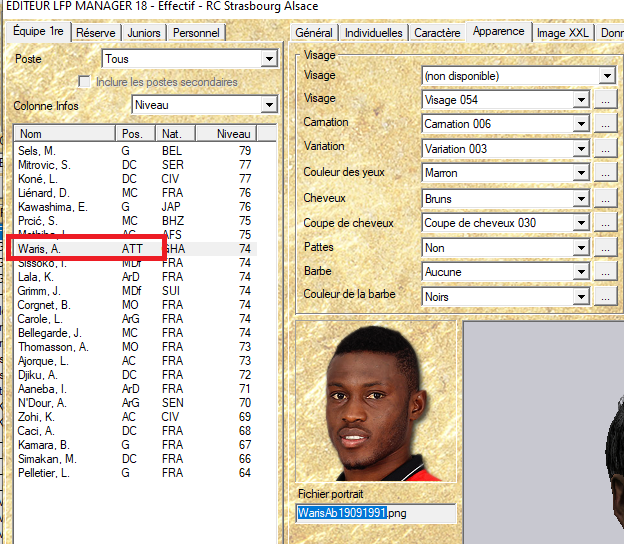Open the (non disponible) Visage dropdown

[x=519, y=76]
